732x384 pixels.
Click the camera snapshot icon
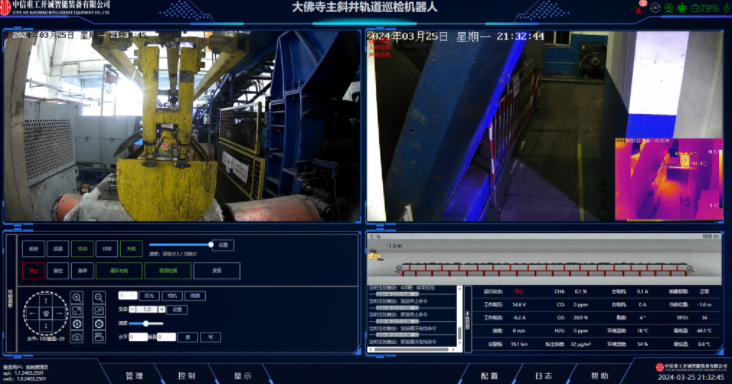77,337
